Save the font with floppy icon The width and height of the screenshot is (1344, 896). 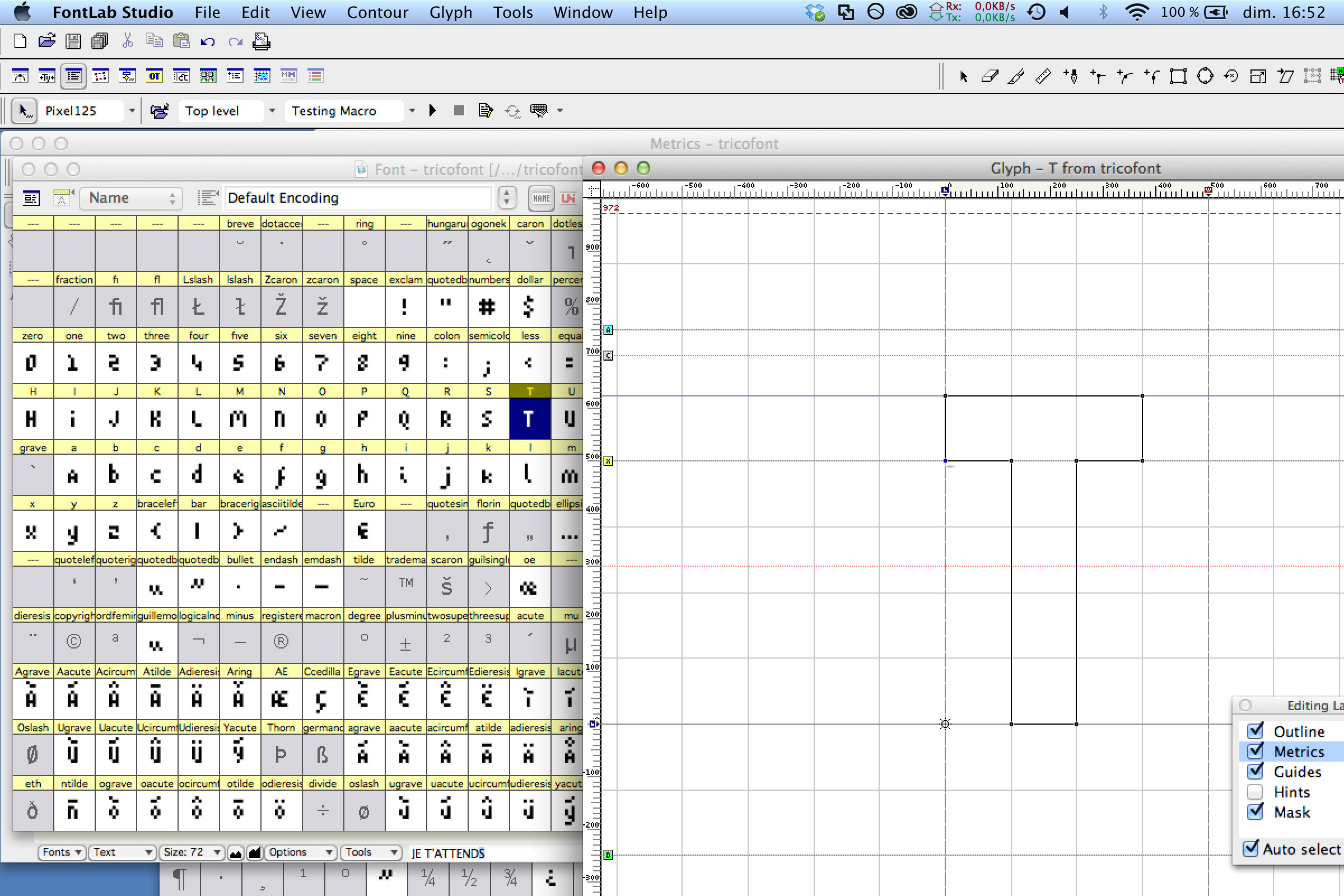point(73,41)
